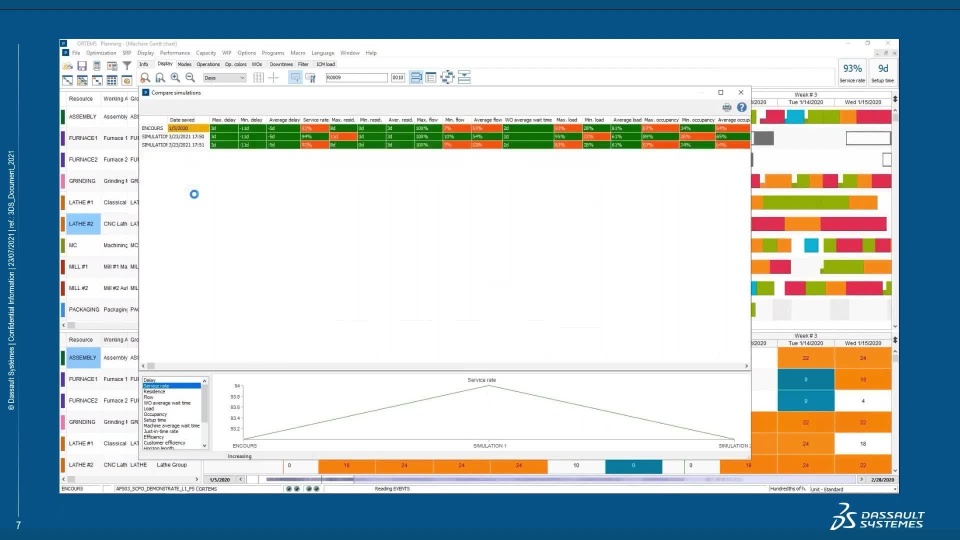This screenshot has width=960, height=540.
Task: Toggle the highlighted split view icon
Action: pyautogui.click(x=416, y=77)
